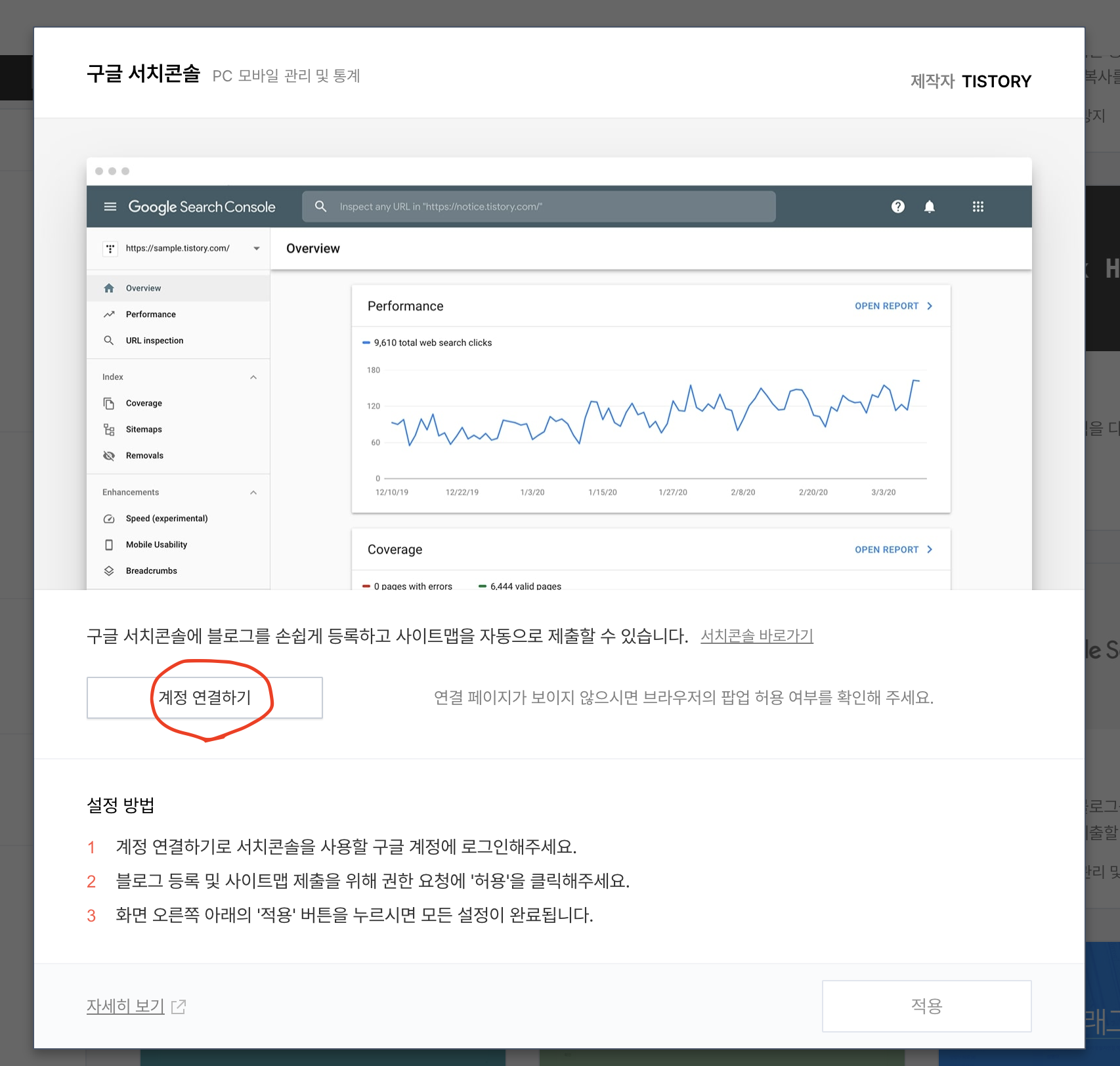Viewport: 1120px width, 1066px height.
Task: Click the Coverage pages icon
Action: pyautogui.click(x=109, y=403)
